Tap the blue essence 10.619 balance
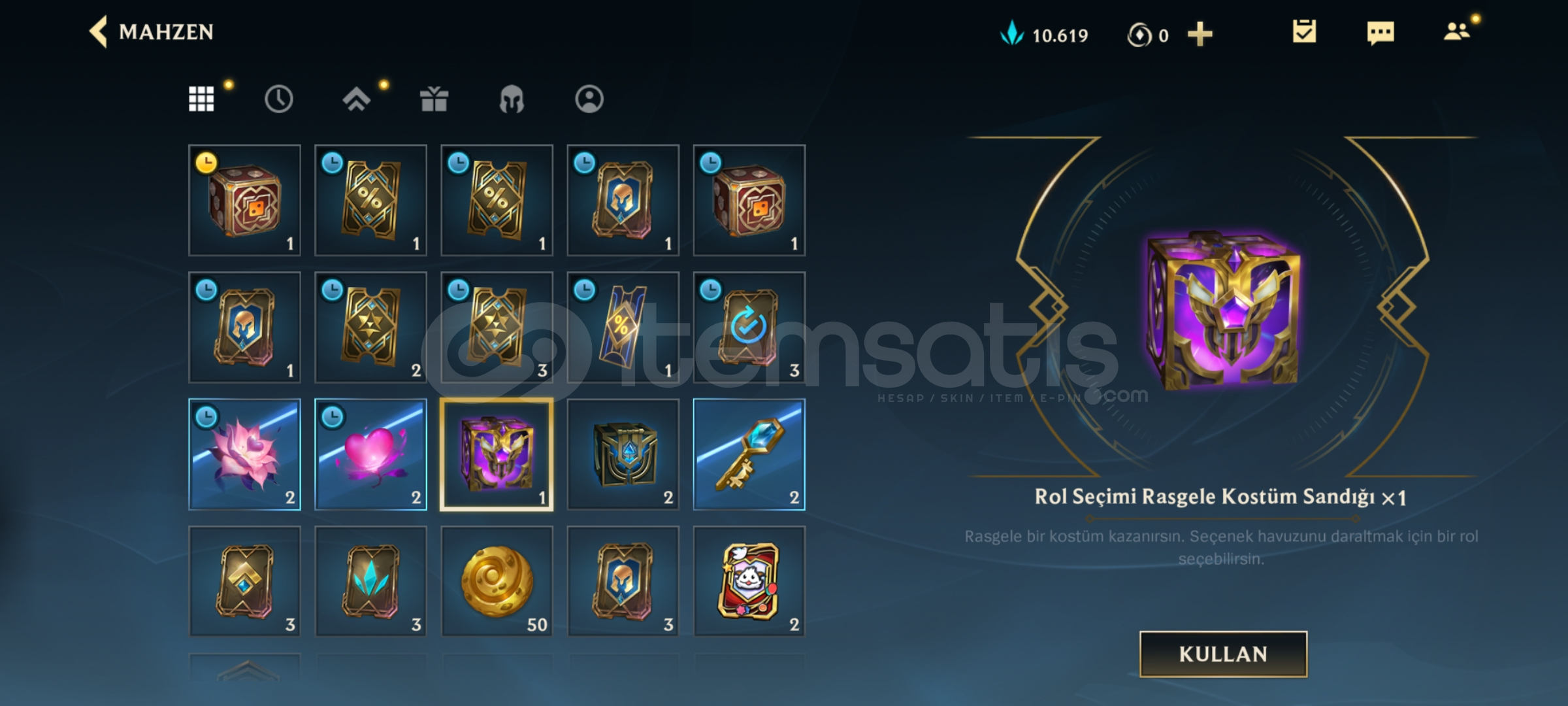The width and height of the screenshot is (1568, 706). click(1044, 35)
